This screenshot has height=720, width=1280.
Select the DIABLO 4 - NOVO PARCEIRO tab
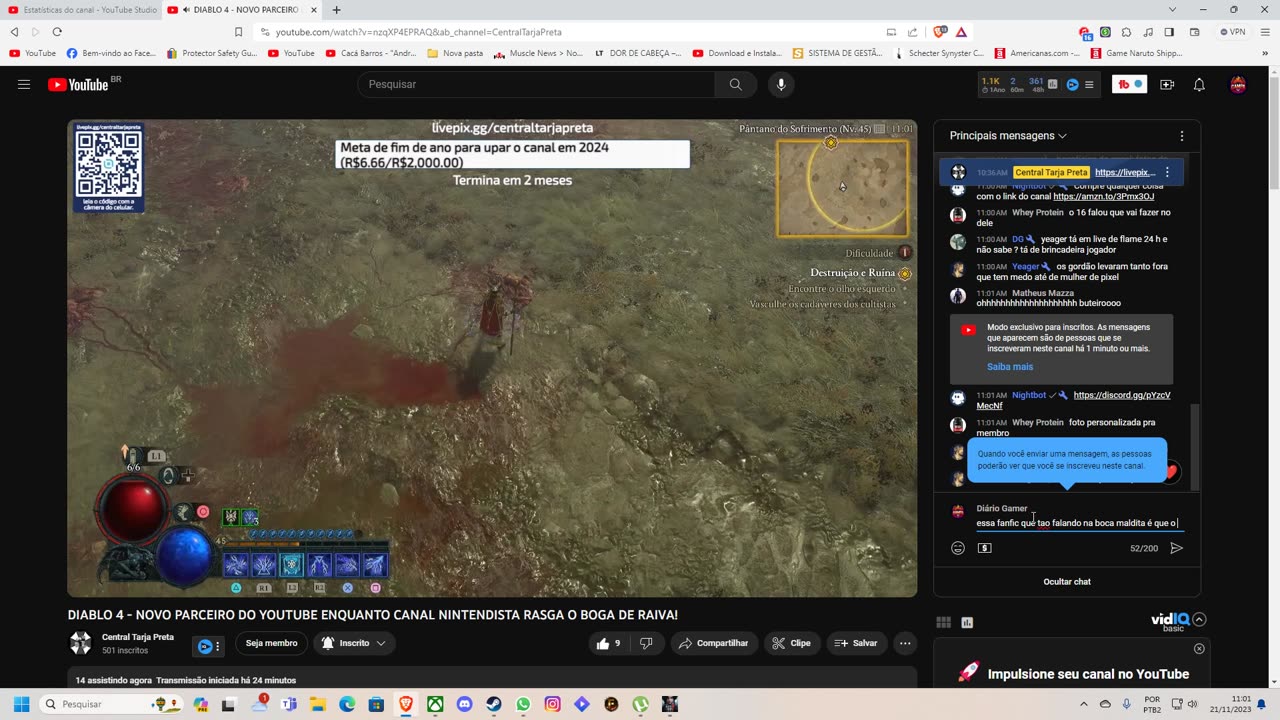point(241,9)
